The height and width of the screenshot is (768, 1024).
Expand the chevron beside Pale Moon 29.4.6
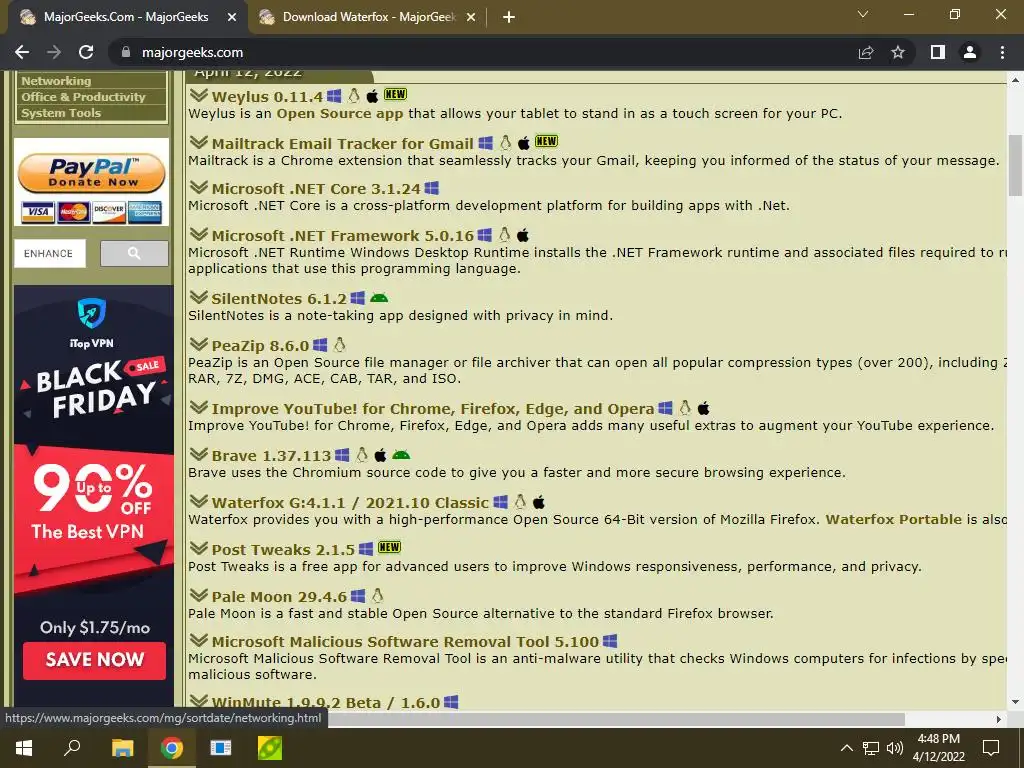coord(199,596)
